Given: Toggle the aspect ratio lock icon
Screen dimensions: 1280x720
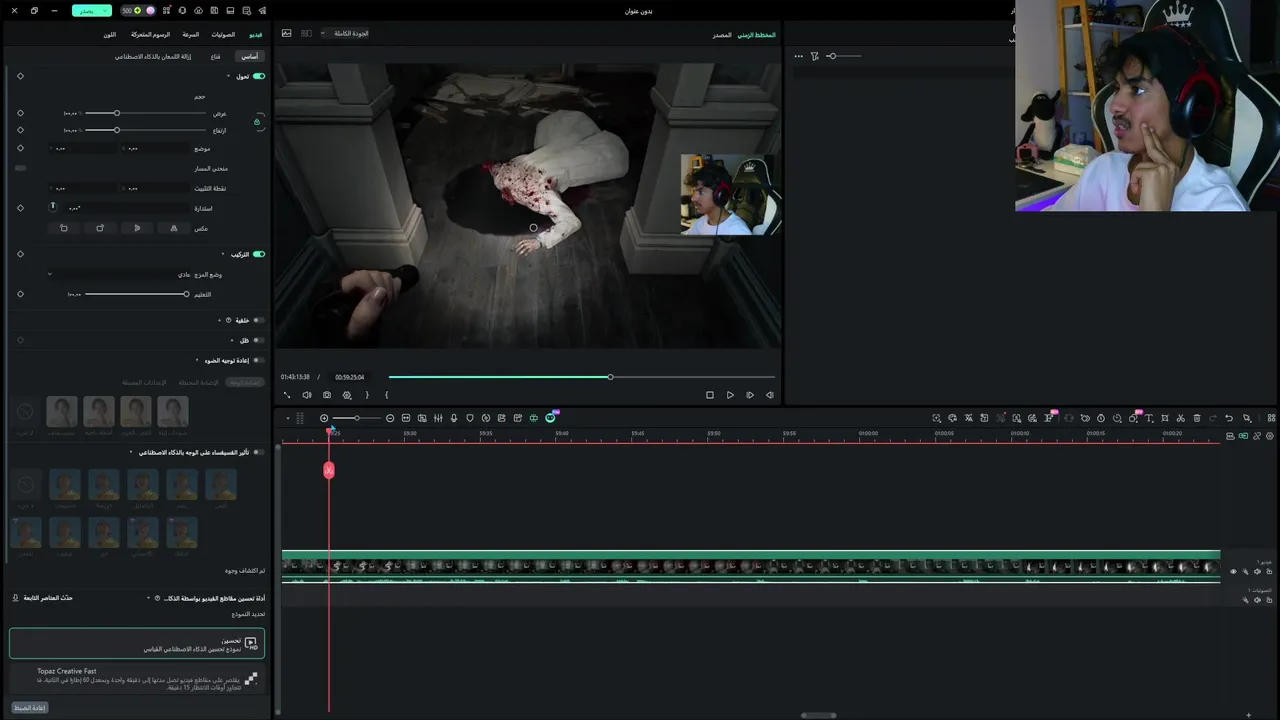Looking at the screenshot, I should point(257,122).
